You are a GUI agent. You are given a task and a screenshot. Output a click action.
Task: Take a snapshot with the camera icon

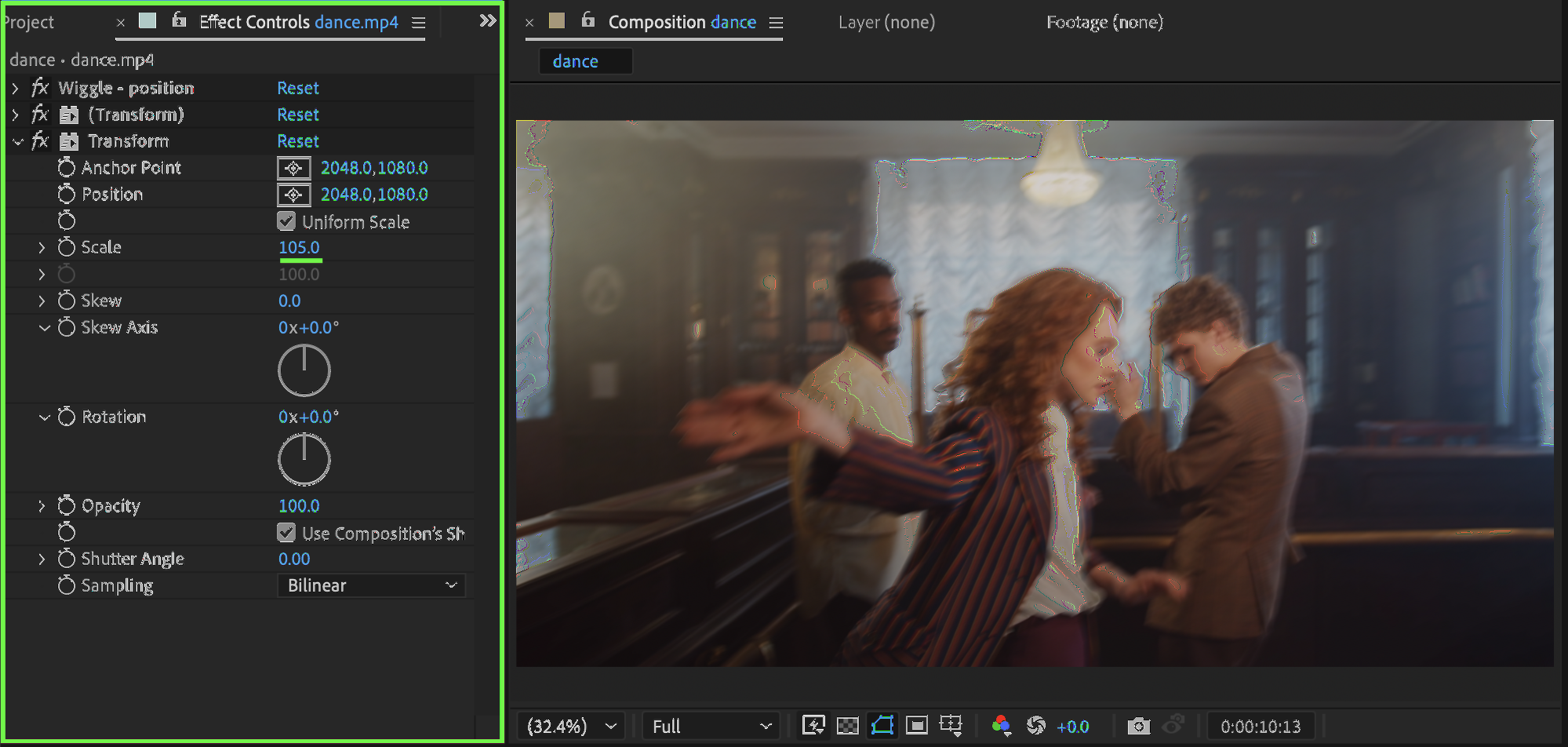click(1138, 726)
